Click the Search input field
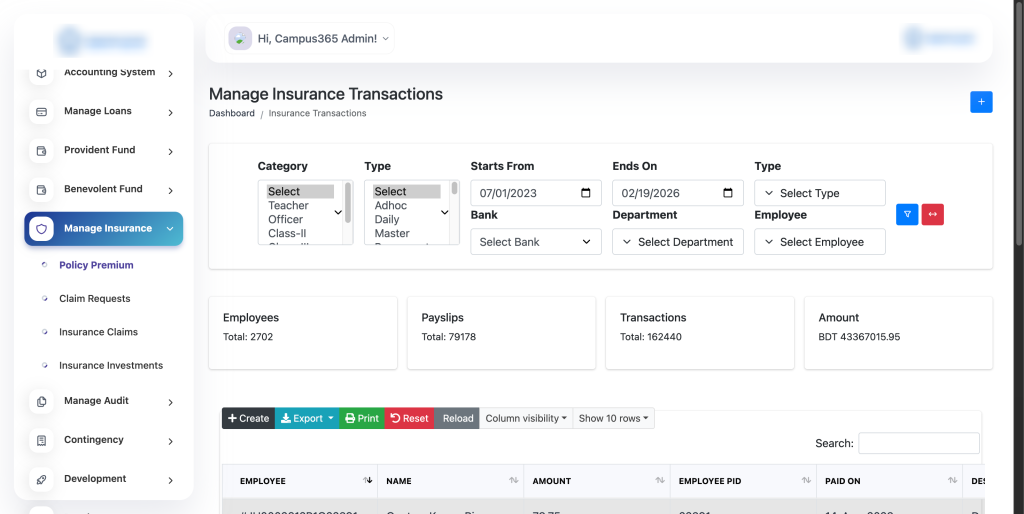The image size is (1024, 514). 918,443
